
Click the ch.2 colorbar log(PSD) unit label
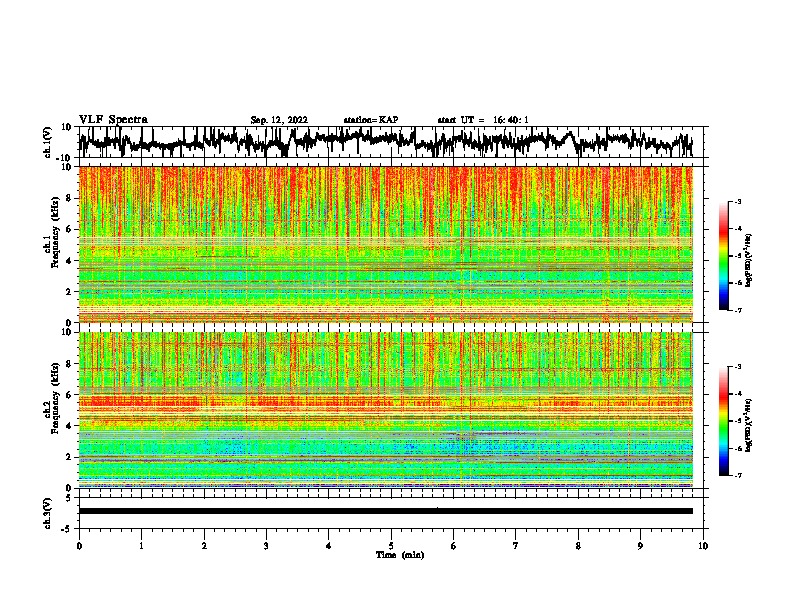tap(749, 425)
